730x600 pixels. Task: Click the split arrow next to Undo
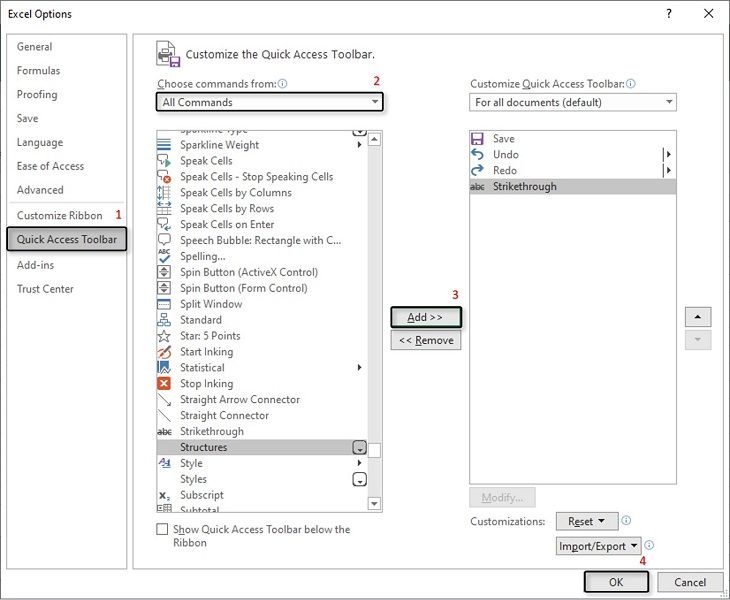point(668,154)
